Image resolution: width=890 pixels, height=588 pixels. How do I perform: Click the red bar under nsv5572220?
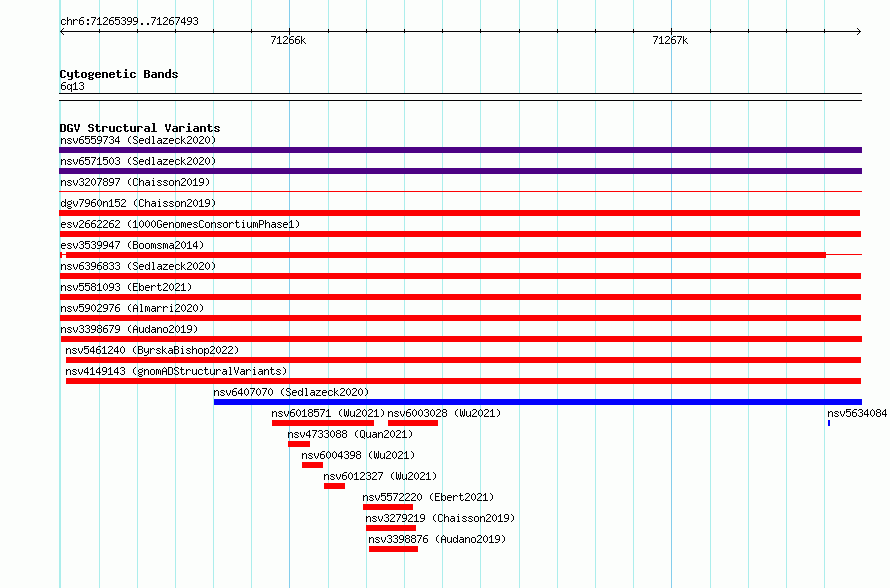pyautogui.click(x=388, y=507)
